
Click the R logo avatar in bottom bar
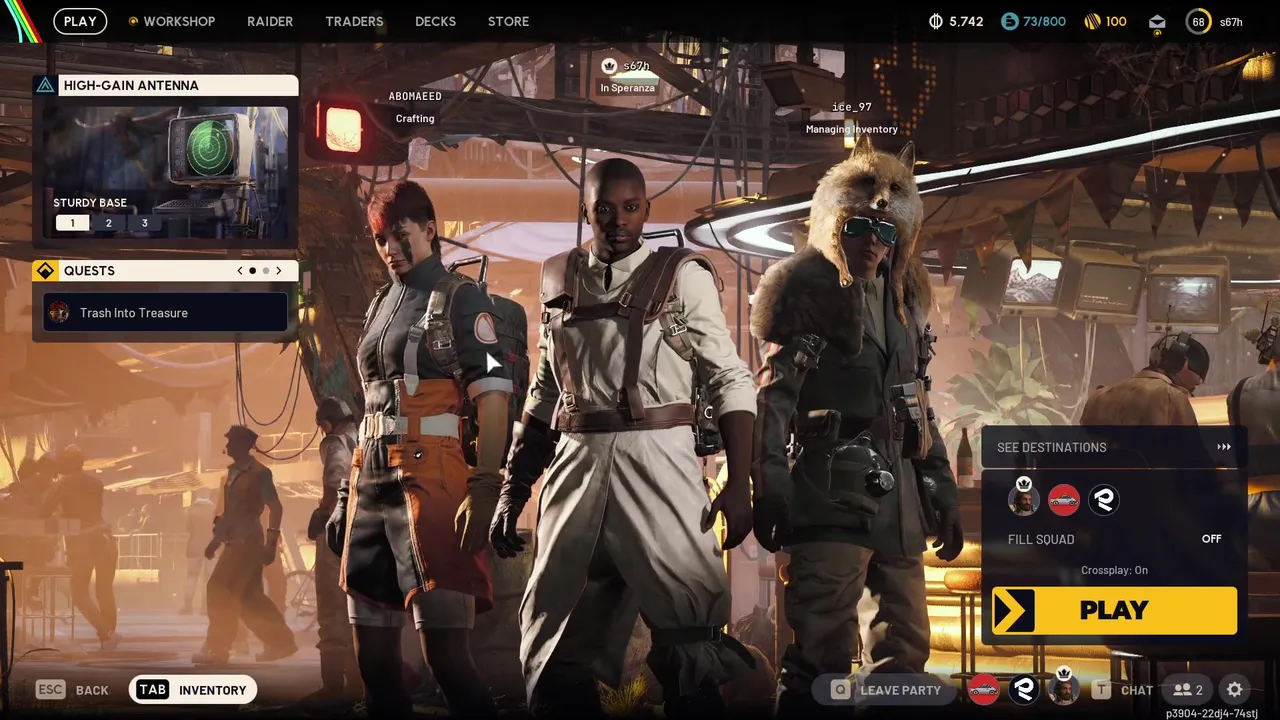tap(1023, 689)
